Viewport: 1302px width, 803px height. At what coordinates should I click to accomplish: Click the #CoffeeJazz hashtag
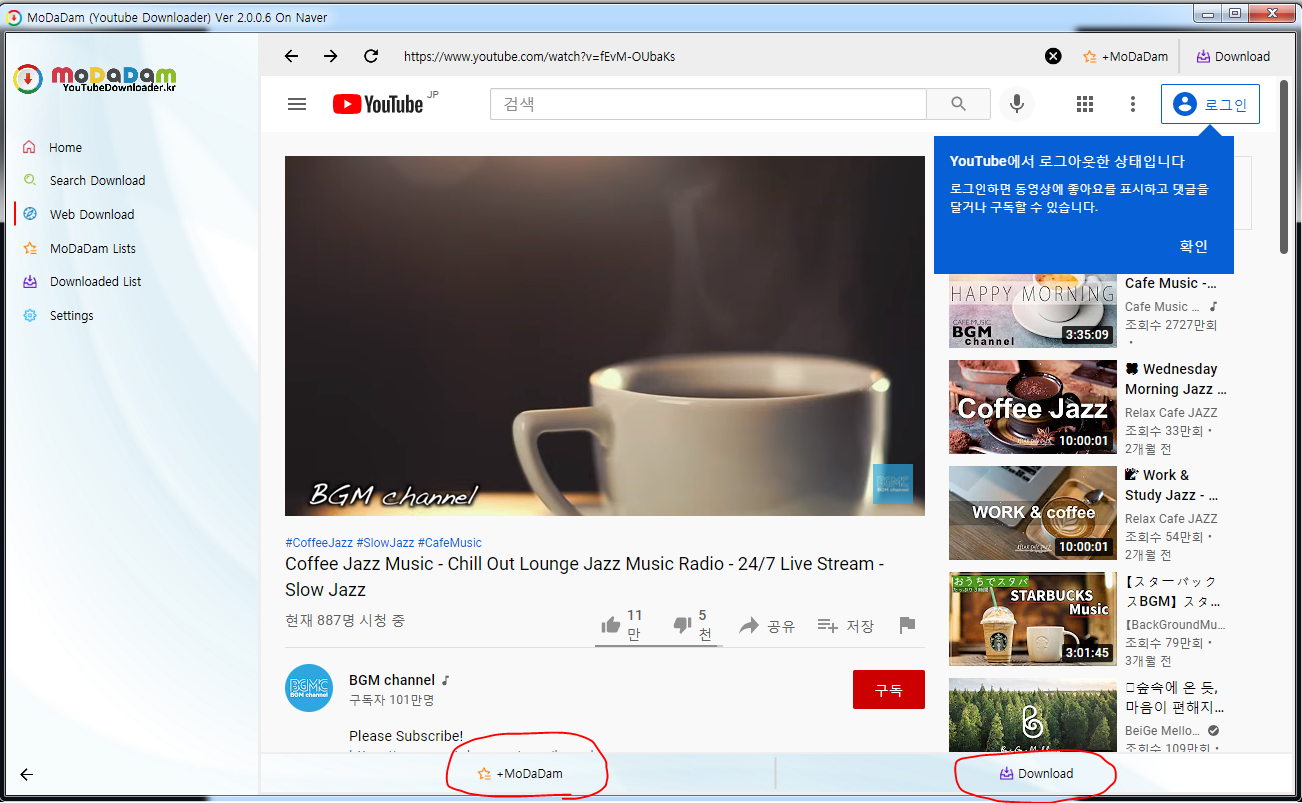pos(319,542)
